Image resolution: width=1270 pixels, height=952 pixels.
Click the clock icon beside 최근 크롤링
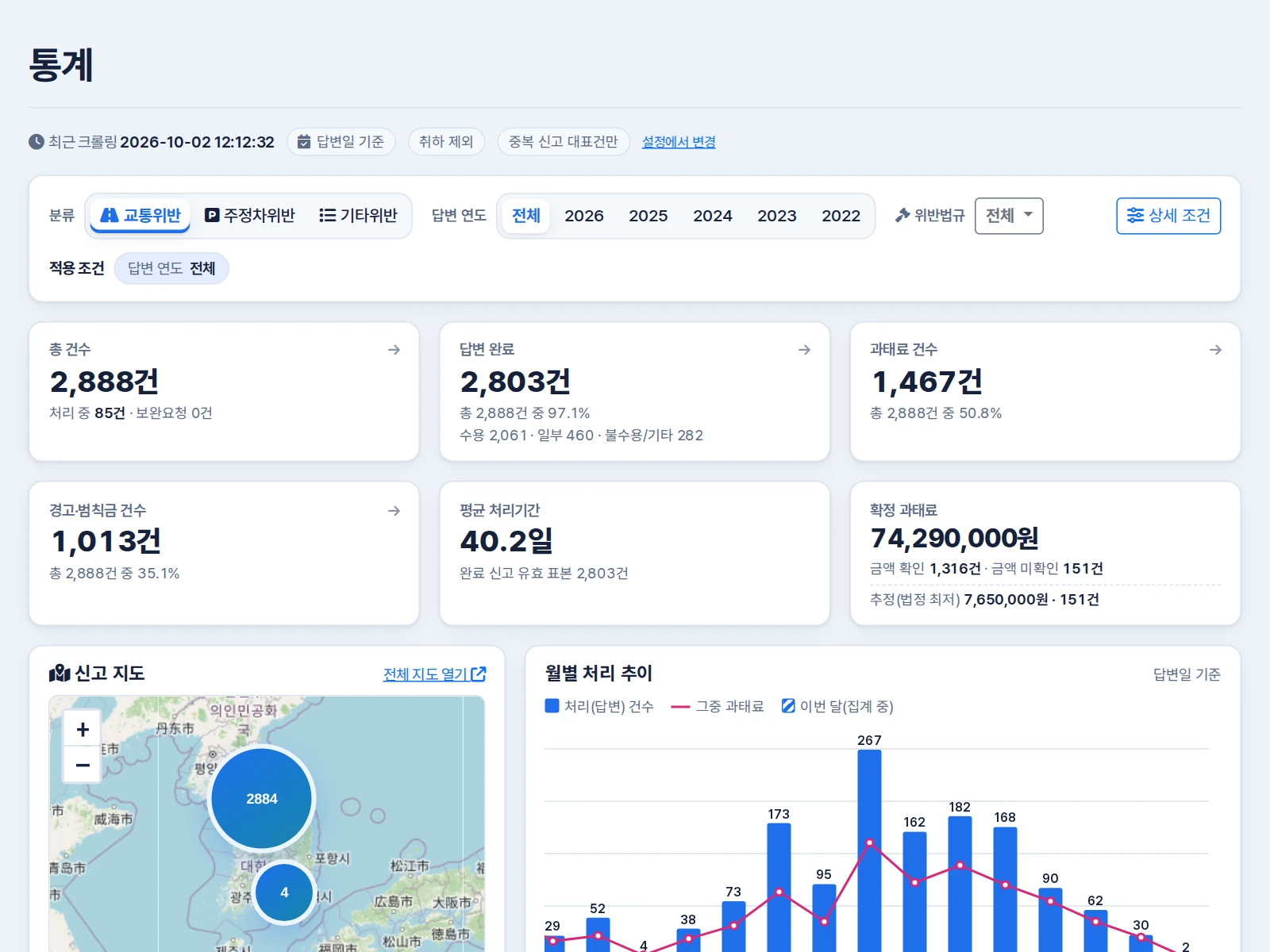pos(37,142)
